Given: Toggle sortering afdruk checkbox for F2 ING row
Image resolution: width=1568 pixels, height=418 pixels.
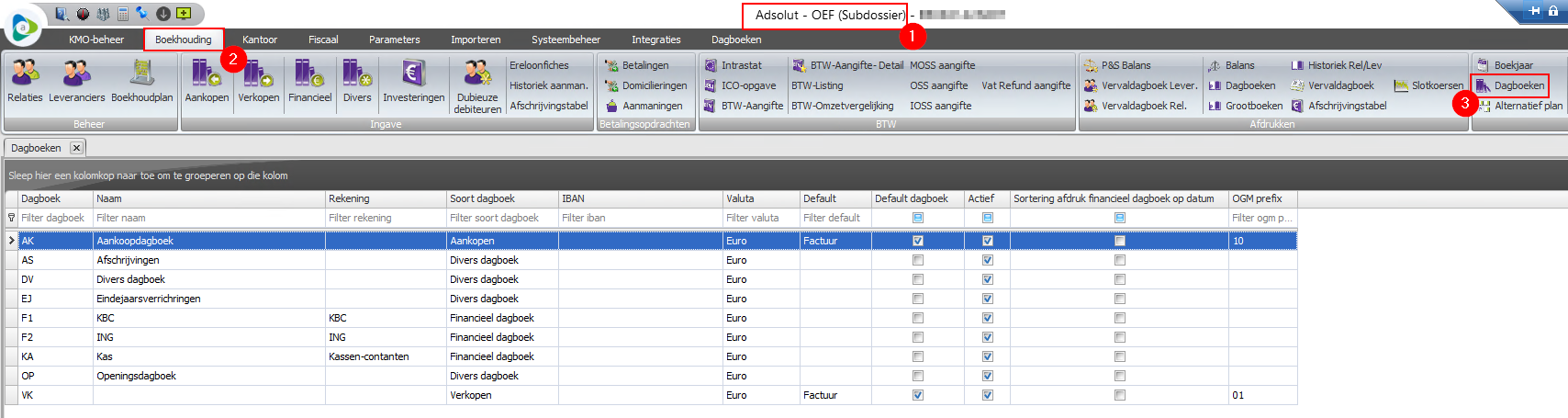Looking at the screenshot, I should (1120, 337).
